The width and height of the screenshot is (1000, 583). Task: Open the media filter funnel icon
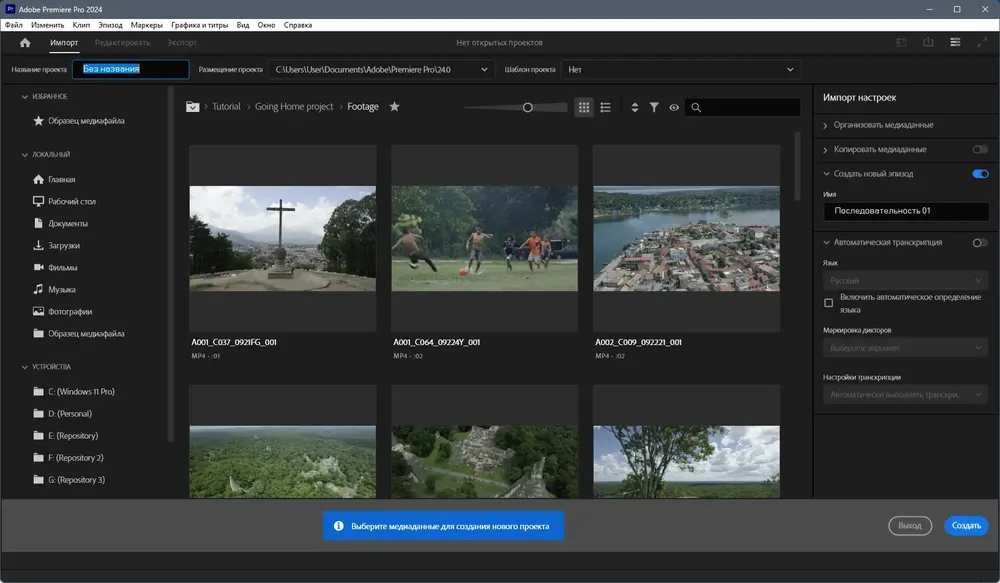(654, 107)
